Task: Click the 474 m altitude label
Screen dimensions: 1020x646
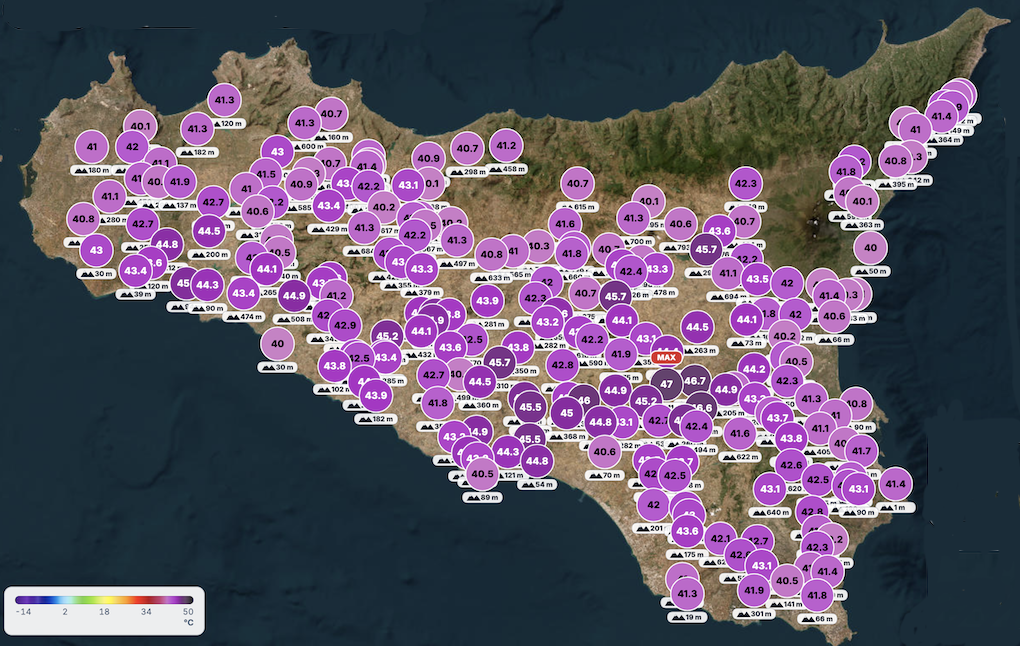Action: 244,317
